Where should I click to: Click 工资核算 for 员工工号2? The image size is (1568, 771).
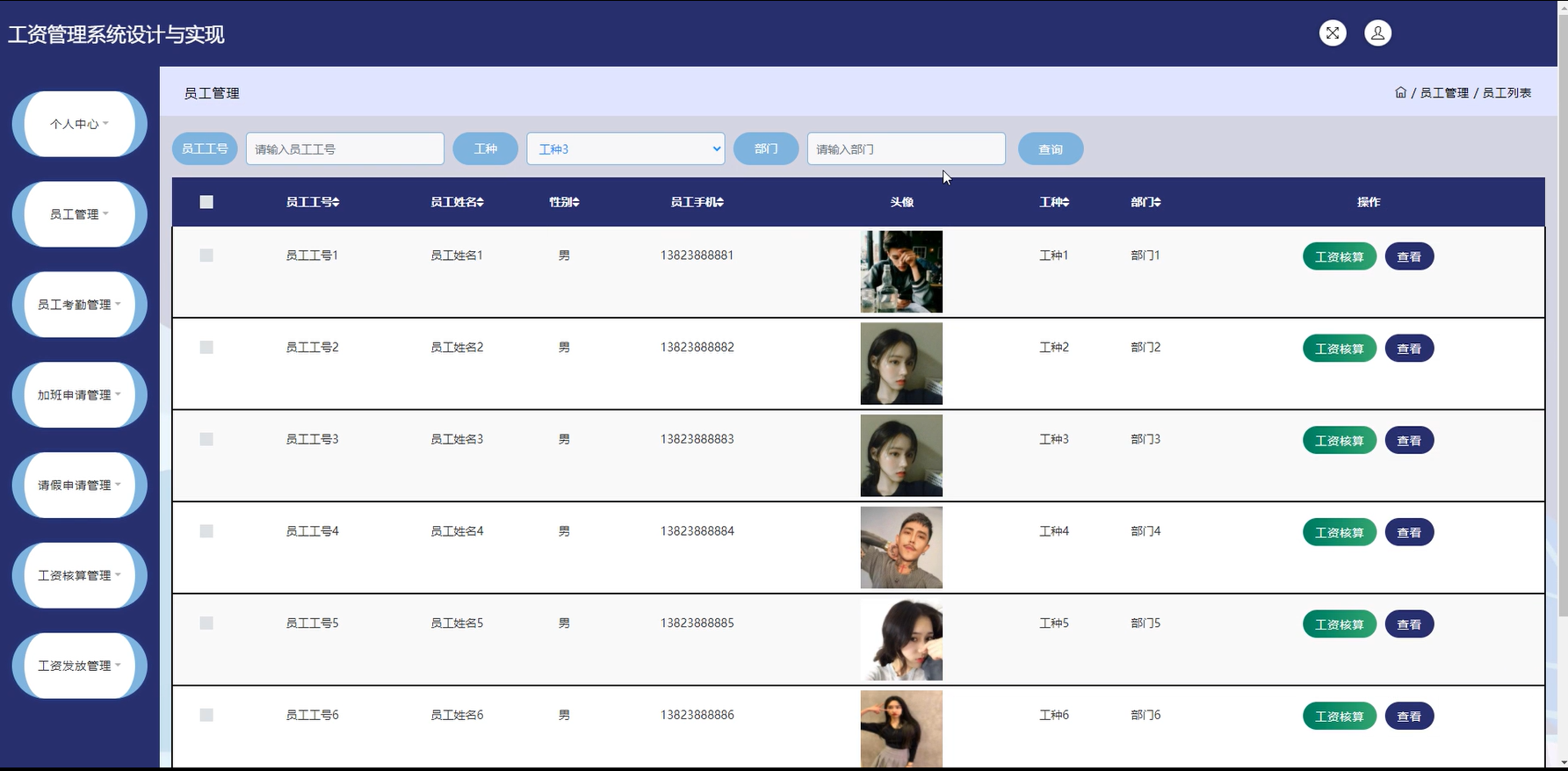click(x=1340, y=349)
